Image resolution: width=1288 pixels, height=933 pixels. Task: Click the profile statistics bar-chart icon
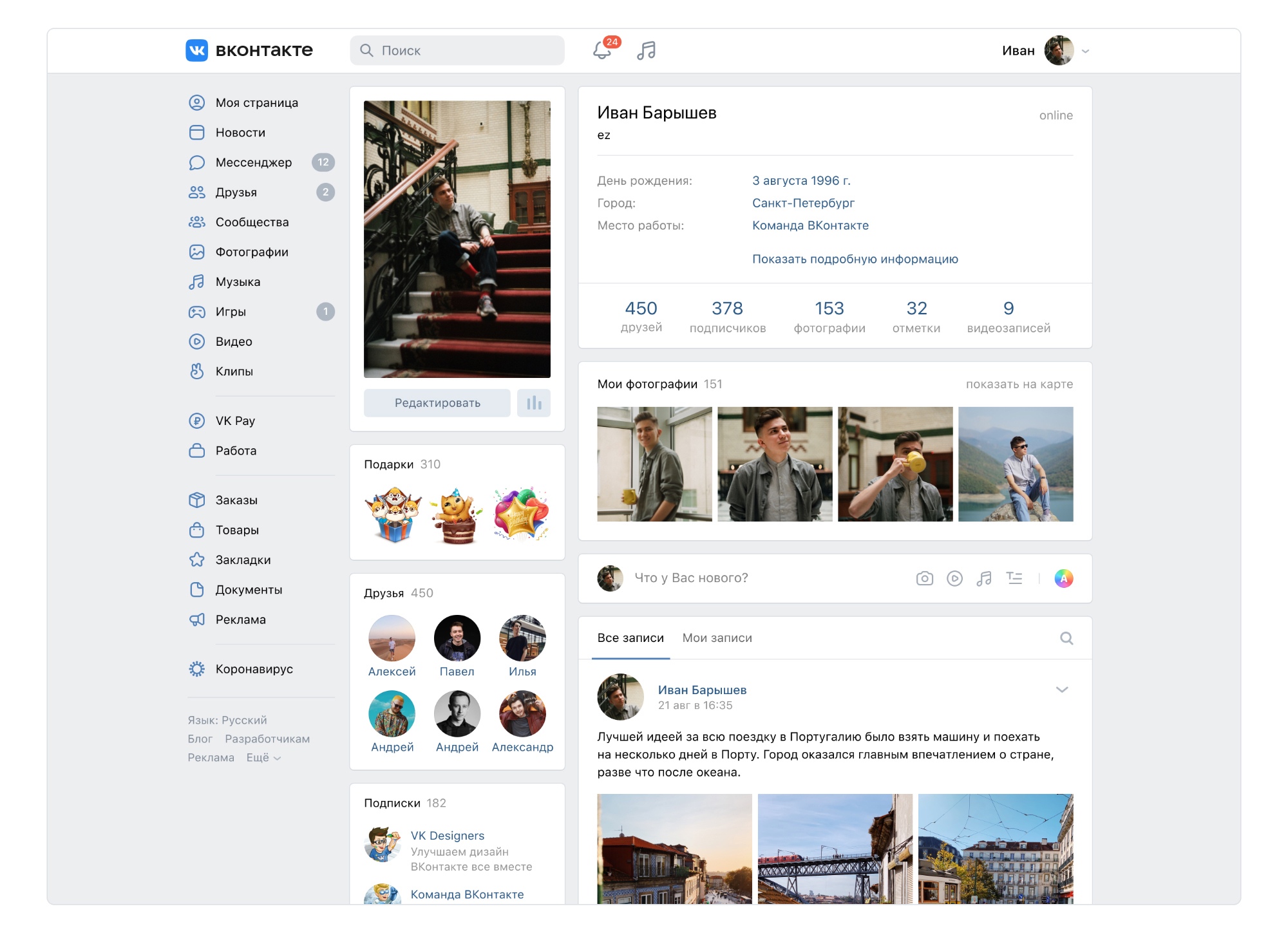[534, 403]
